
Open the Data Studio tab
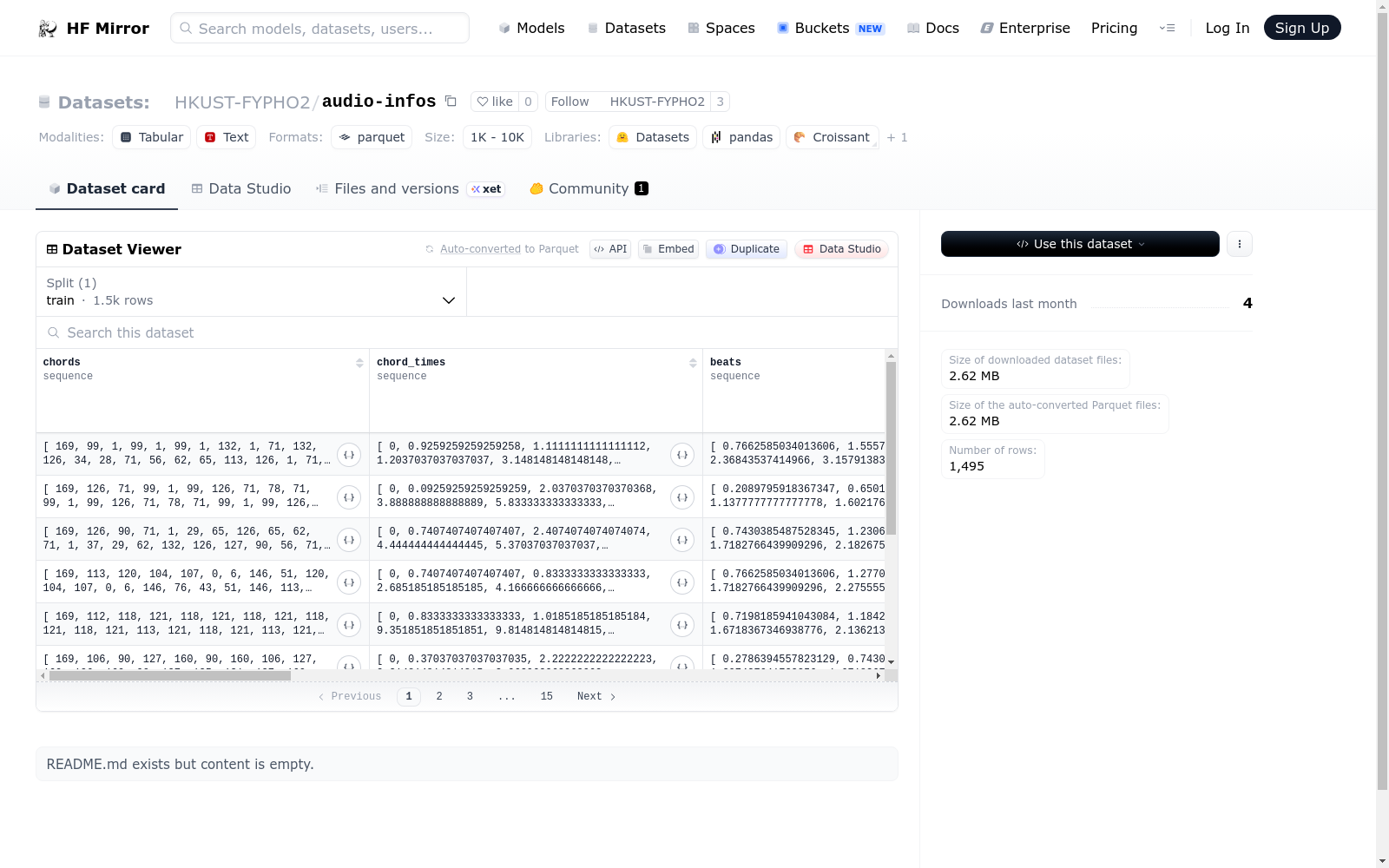coord(241,188)
